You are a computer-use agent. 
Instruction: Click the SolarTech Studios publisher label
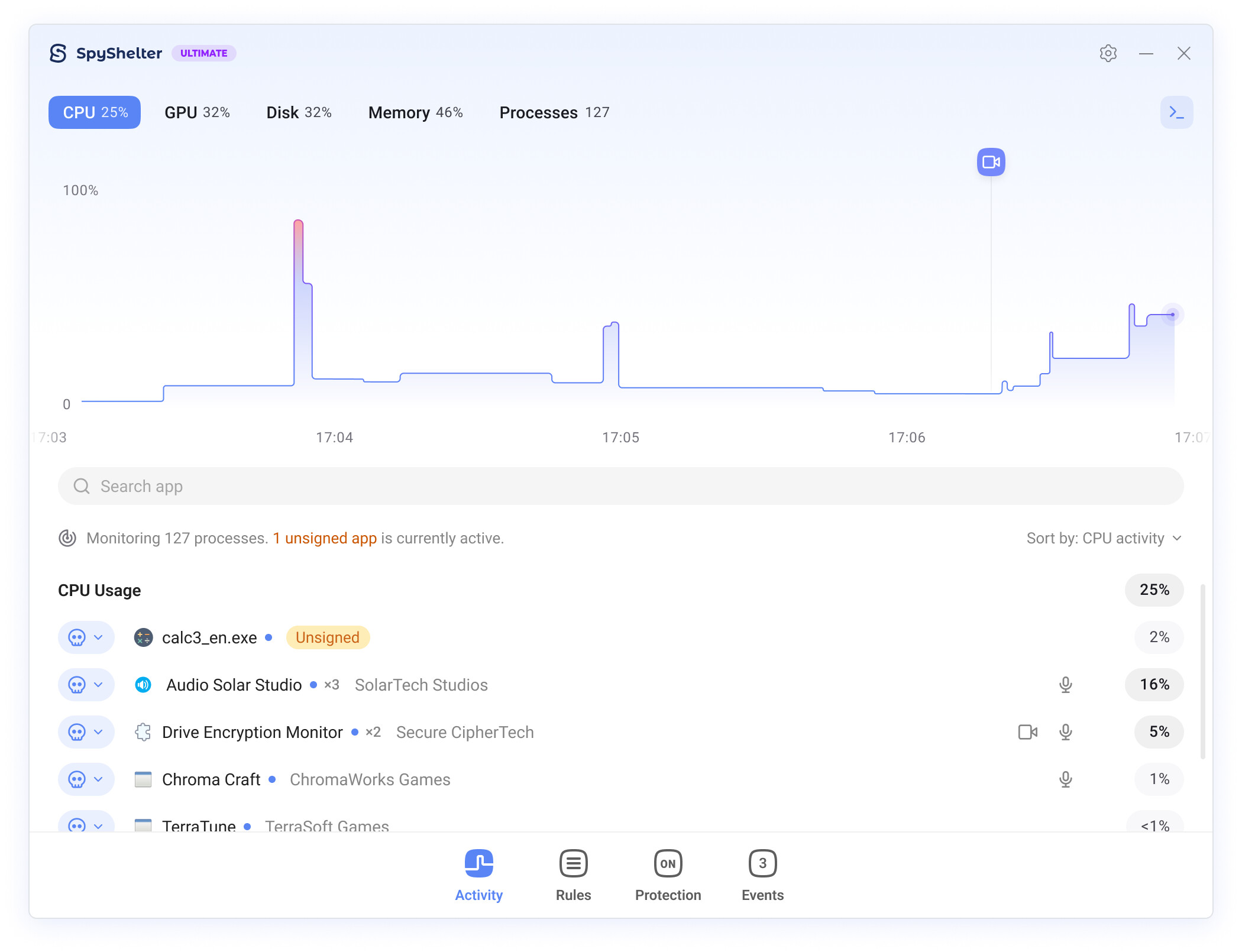tap(421, 685)
